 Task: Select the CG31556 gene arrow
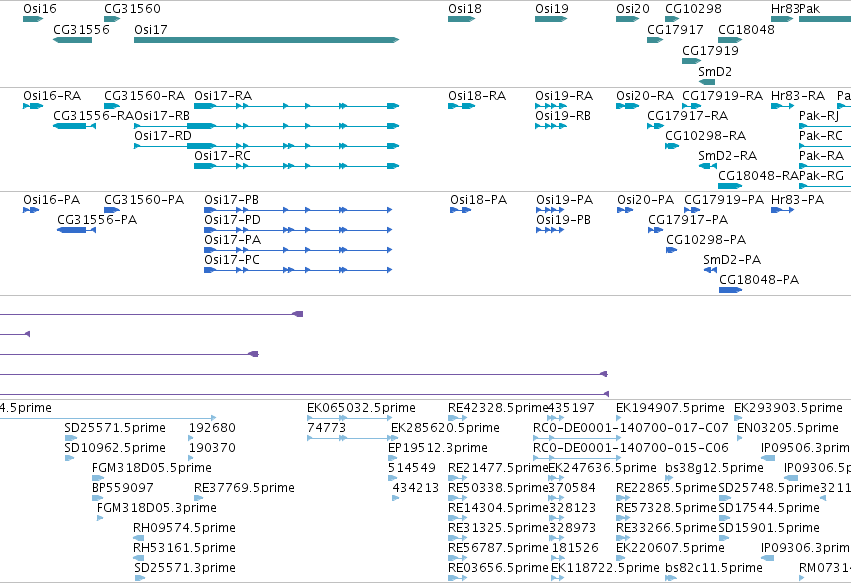pos(72,40)
